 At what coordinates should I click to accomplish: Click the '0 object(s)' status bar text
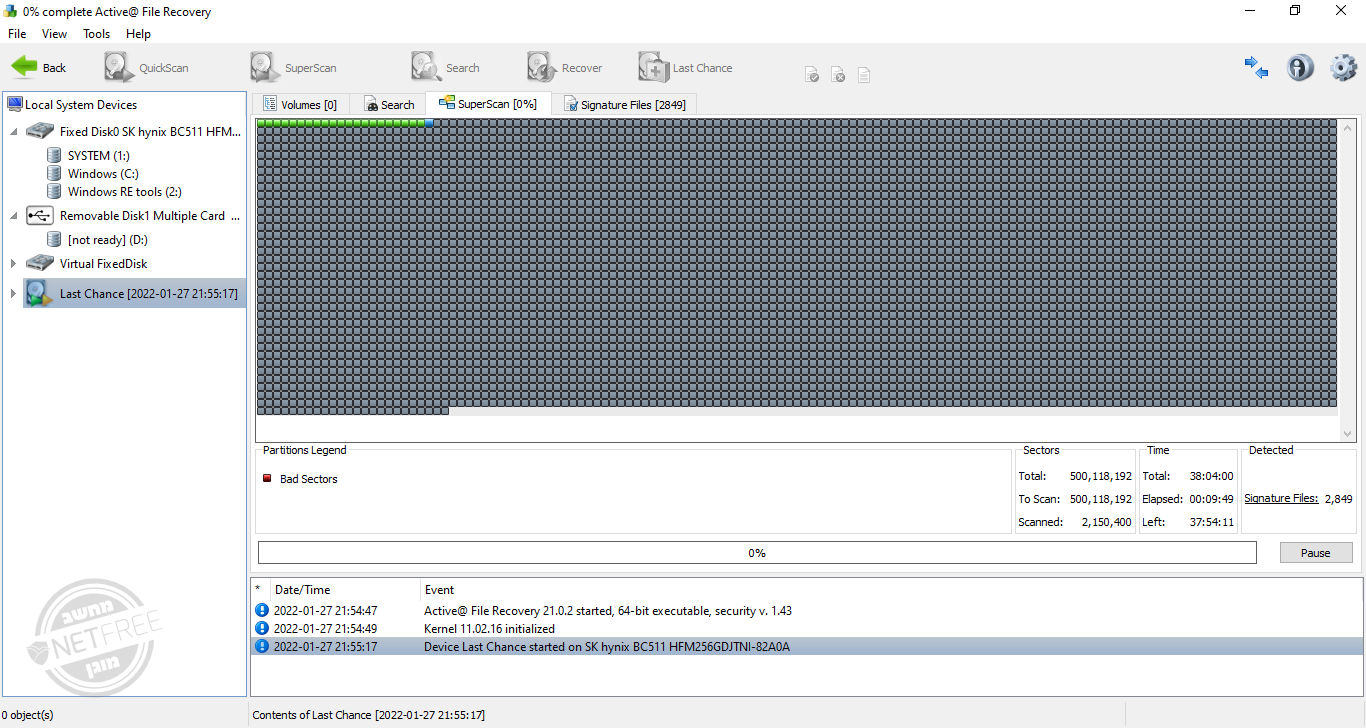tap(28, 715)
